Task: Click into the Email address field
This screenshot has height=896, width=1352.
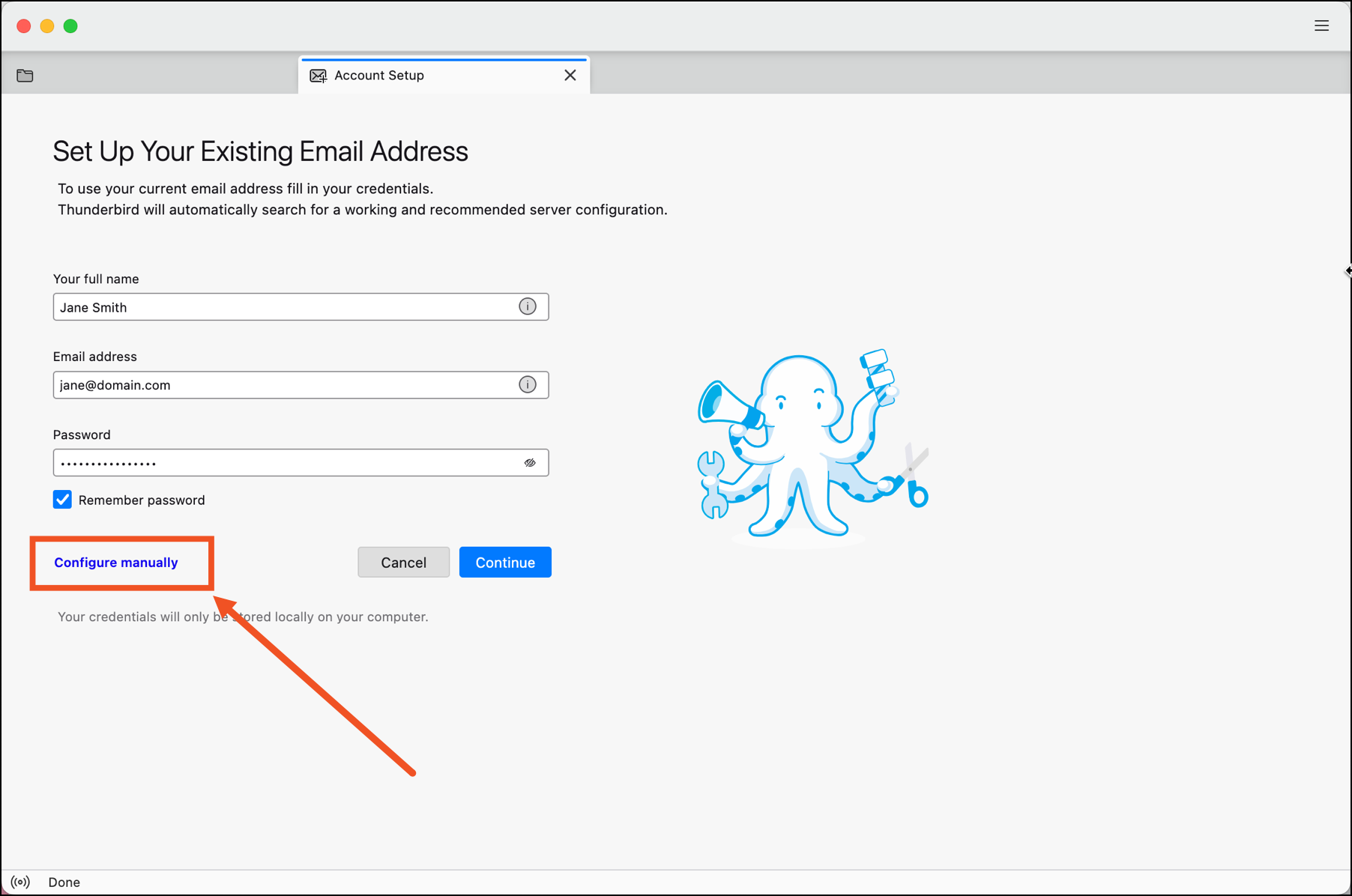Action: 301,385
